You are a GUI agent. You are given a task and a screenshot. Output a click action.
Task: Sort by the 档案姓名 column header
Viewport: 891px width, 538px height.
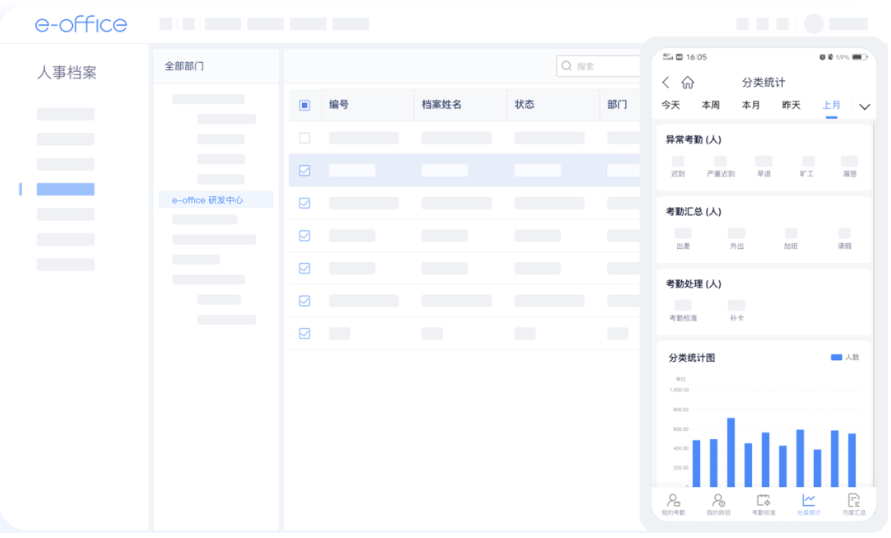442,105
